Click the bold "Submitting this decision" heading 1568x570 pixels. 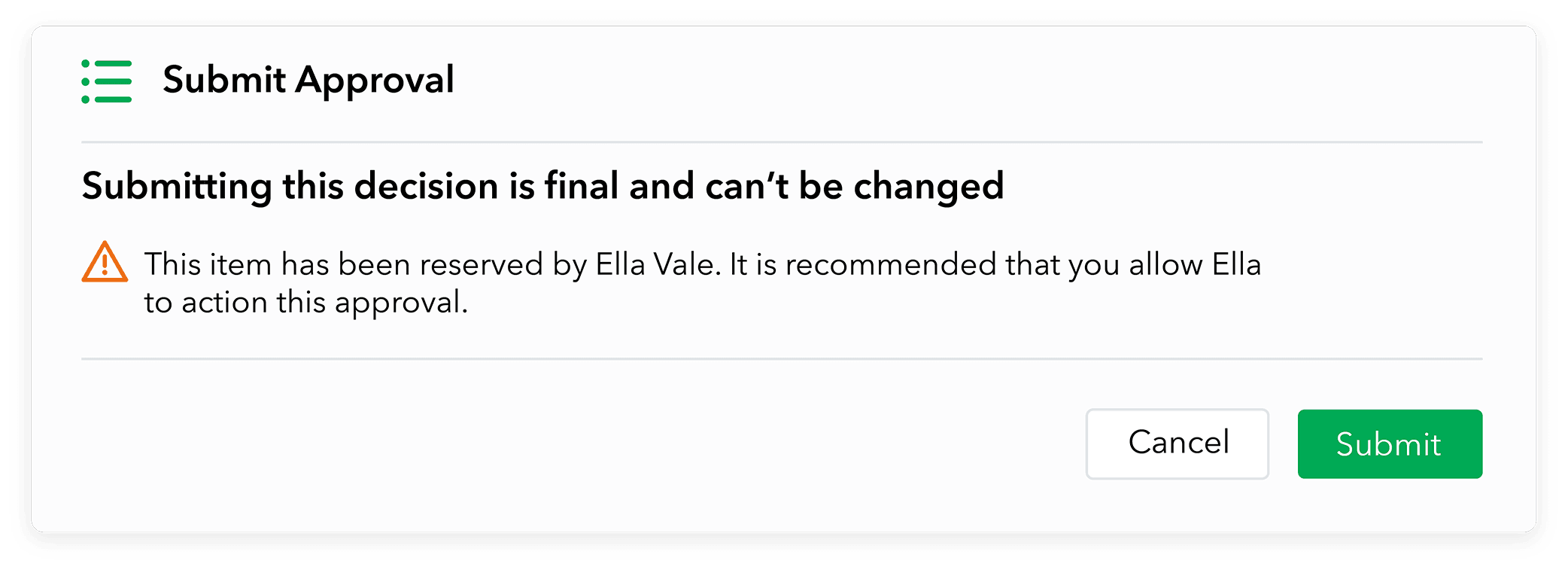pos(542,186)
